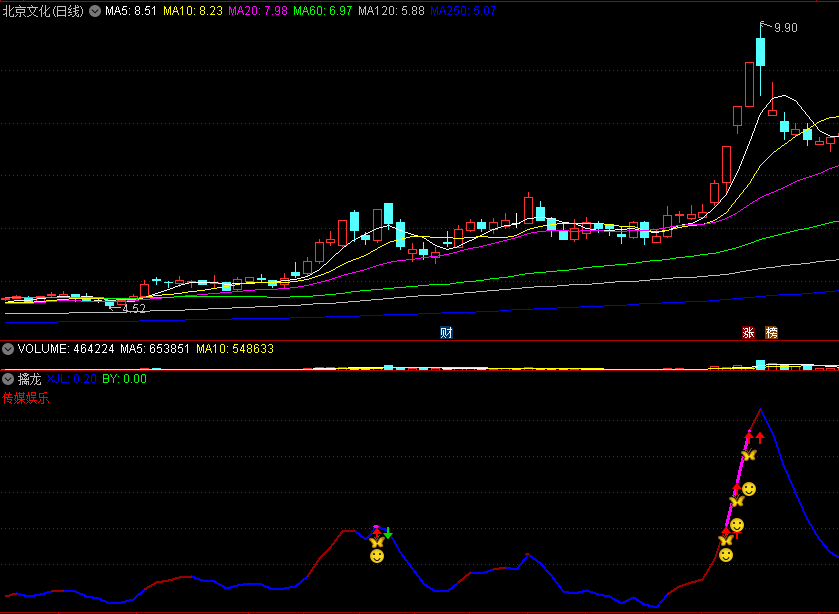Select the butterfly at the left indicator peak
This screenshot has height=614, width=839.
click(377, 542)
